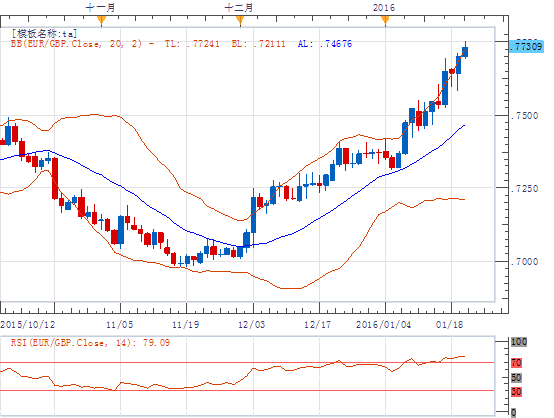Click the TL: .77241 value

click(x=192, y=44)
